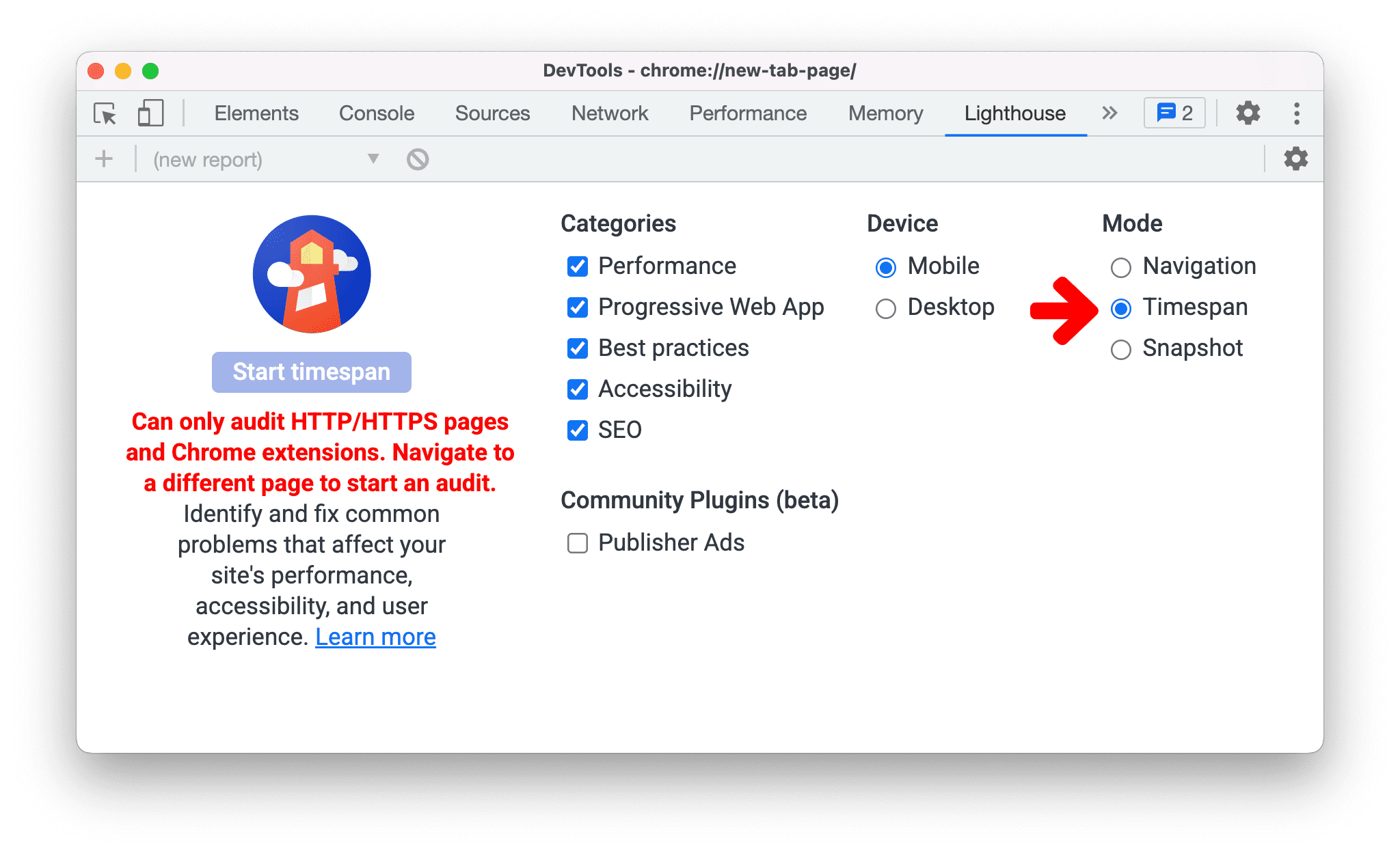Image resolution: width=1400 pixels, height=854 pixels.
Task: Click the Lighthouse panel icon in toolbar
Action: pyautogui.click(x=1012, y=113)
